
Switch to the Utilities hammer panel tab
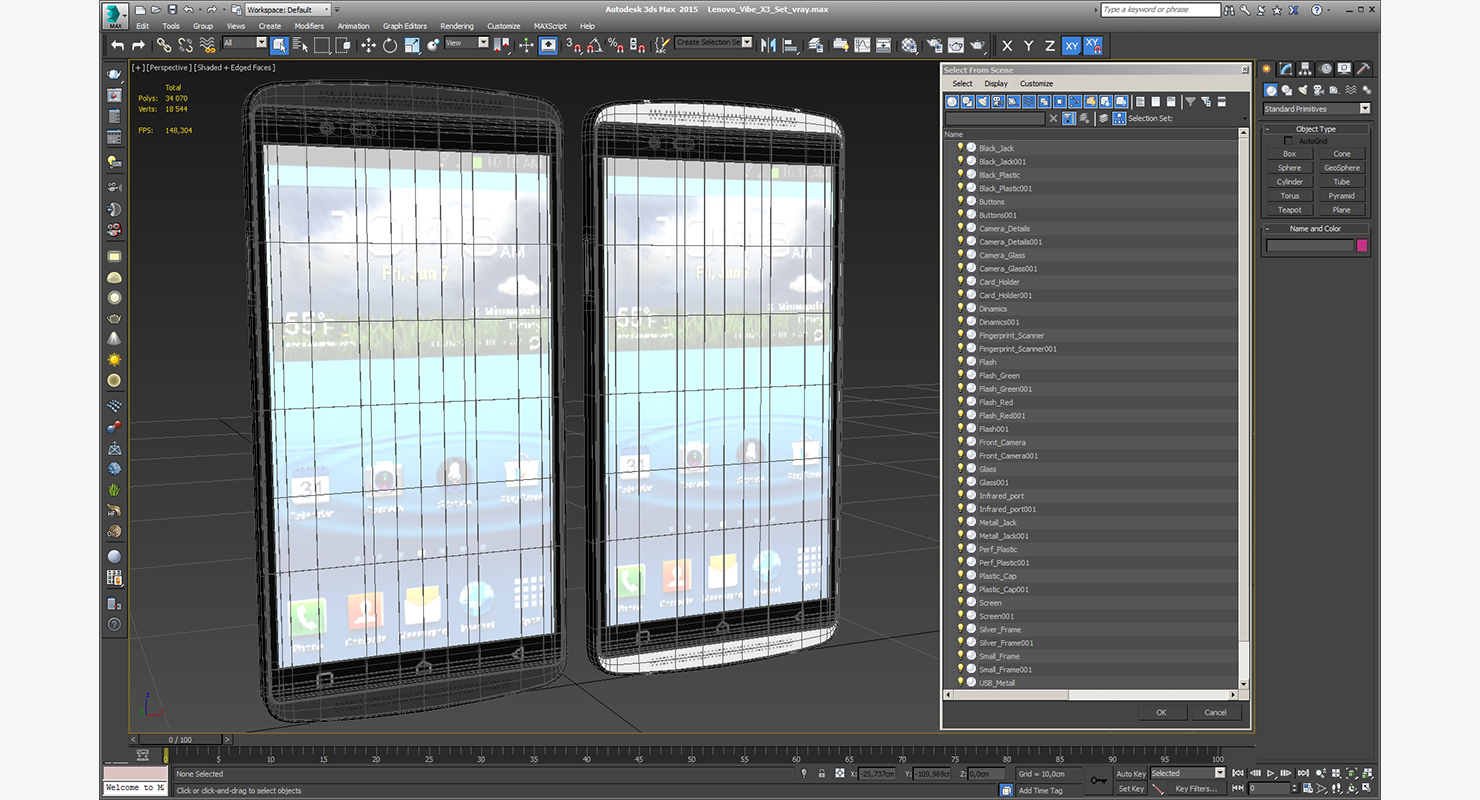tap(1363, 68)
